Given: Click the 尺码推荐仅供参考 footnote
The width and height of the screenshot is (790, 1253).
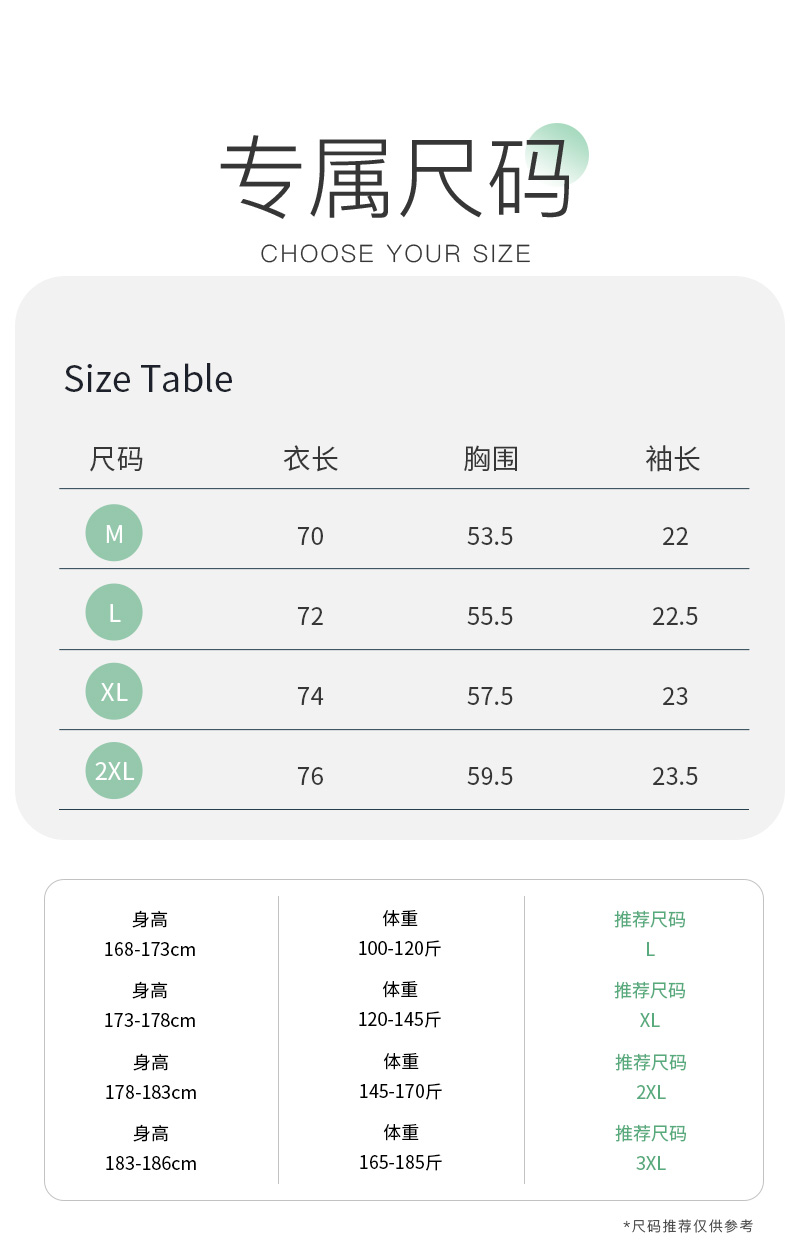Looking at the screenshot, I should (688, 1226).
